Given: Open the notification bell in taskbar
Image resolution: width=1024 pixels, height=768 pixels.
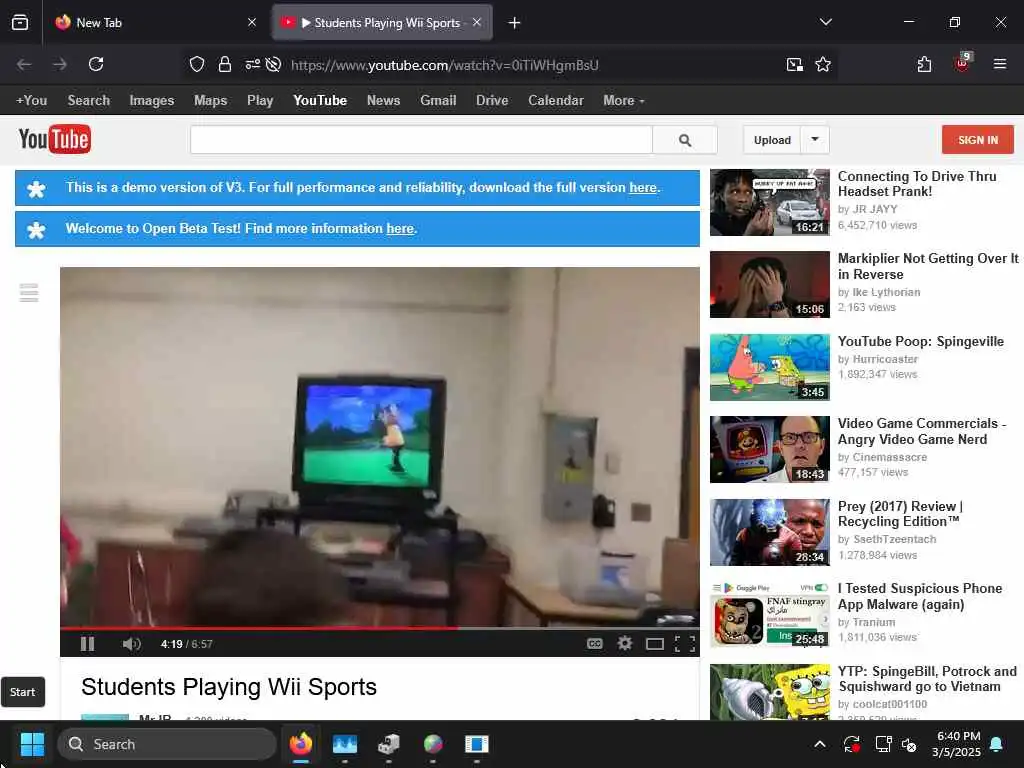Looking at the screenshot, I should pos(997,744).
